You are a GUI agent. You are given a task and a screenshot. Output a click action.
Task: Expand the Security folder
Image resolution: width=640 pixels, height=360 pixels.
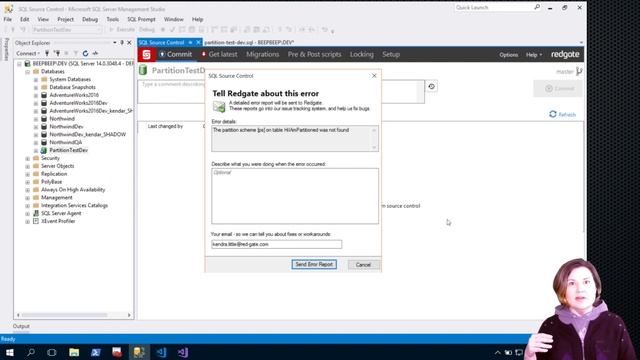[27, 159]
